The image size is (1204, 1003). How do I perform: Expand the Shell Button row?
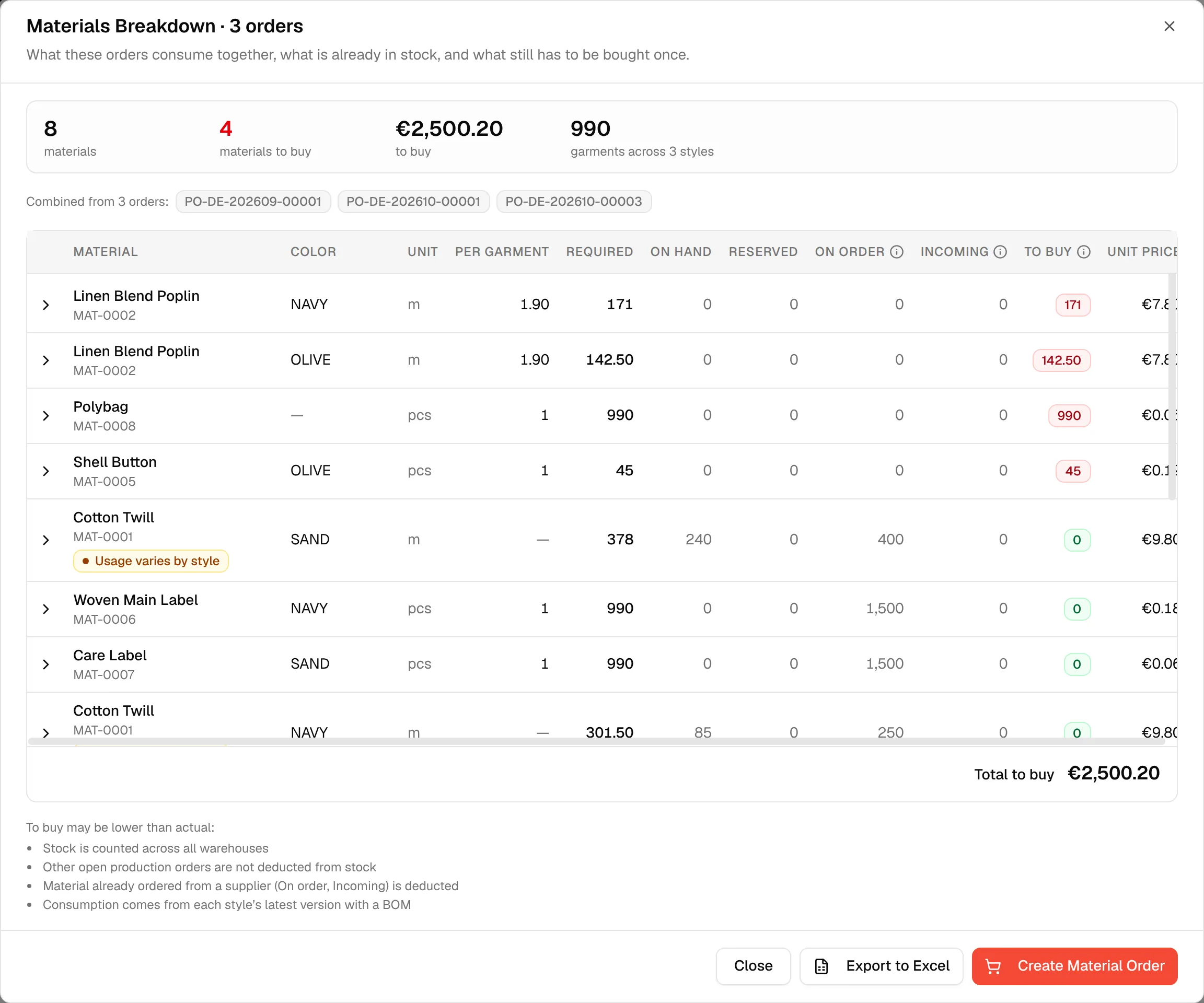pyautogui.click(x=47, y=471)
